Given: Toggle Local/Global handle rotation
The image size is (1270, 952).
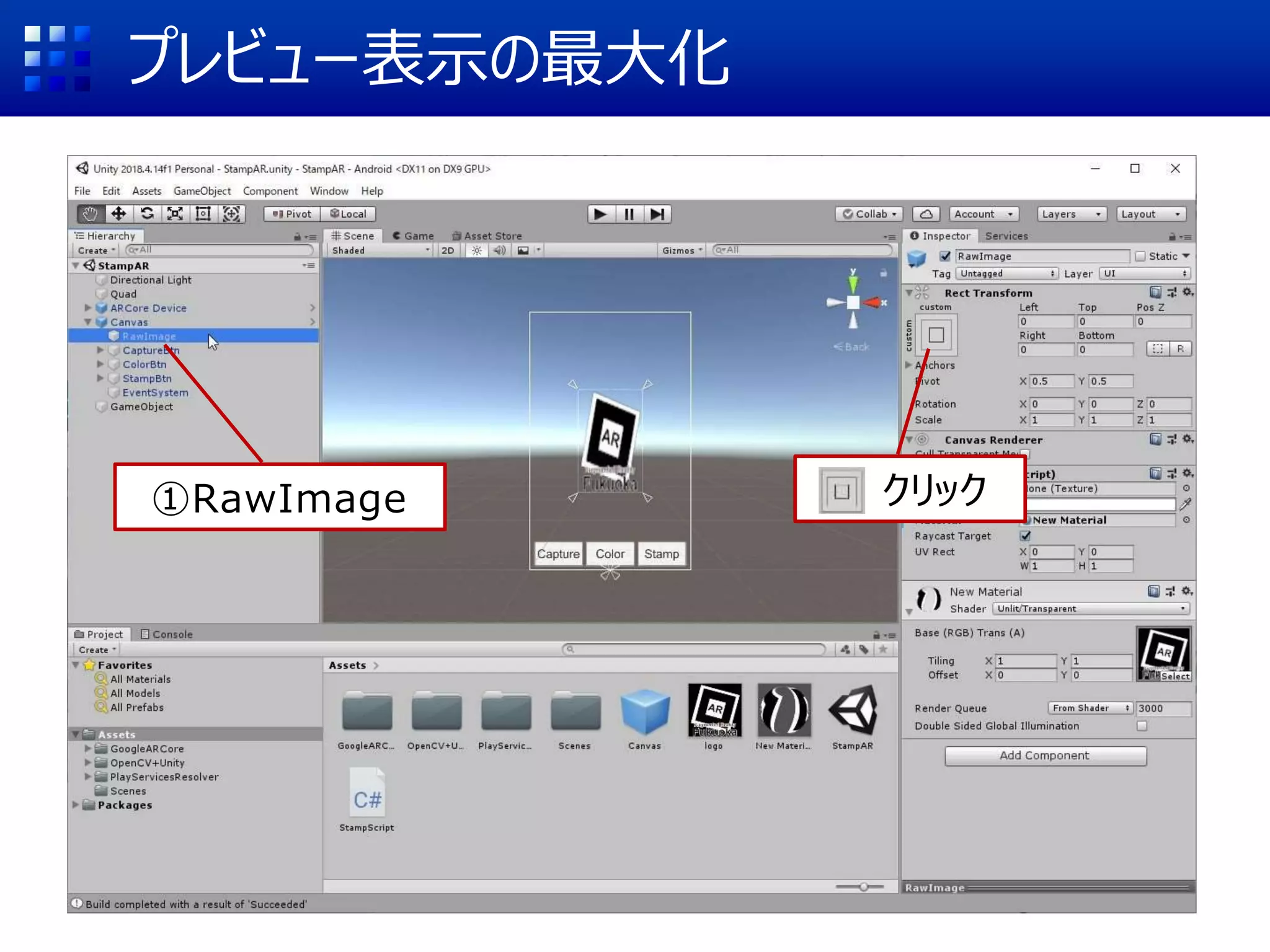Looking at the screenshot, I should 349,214.
